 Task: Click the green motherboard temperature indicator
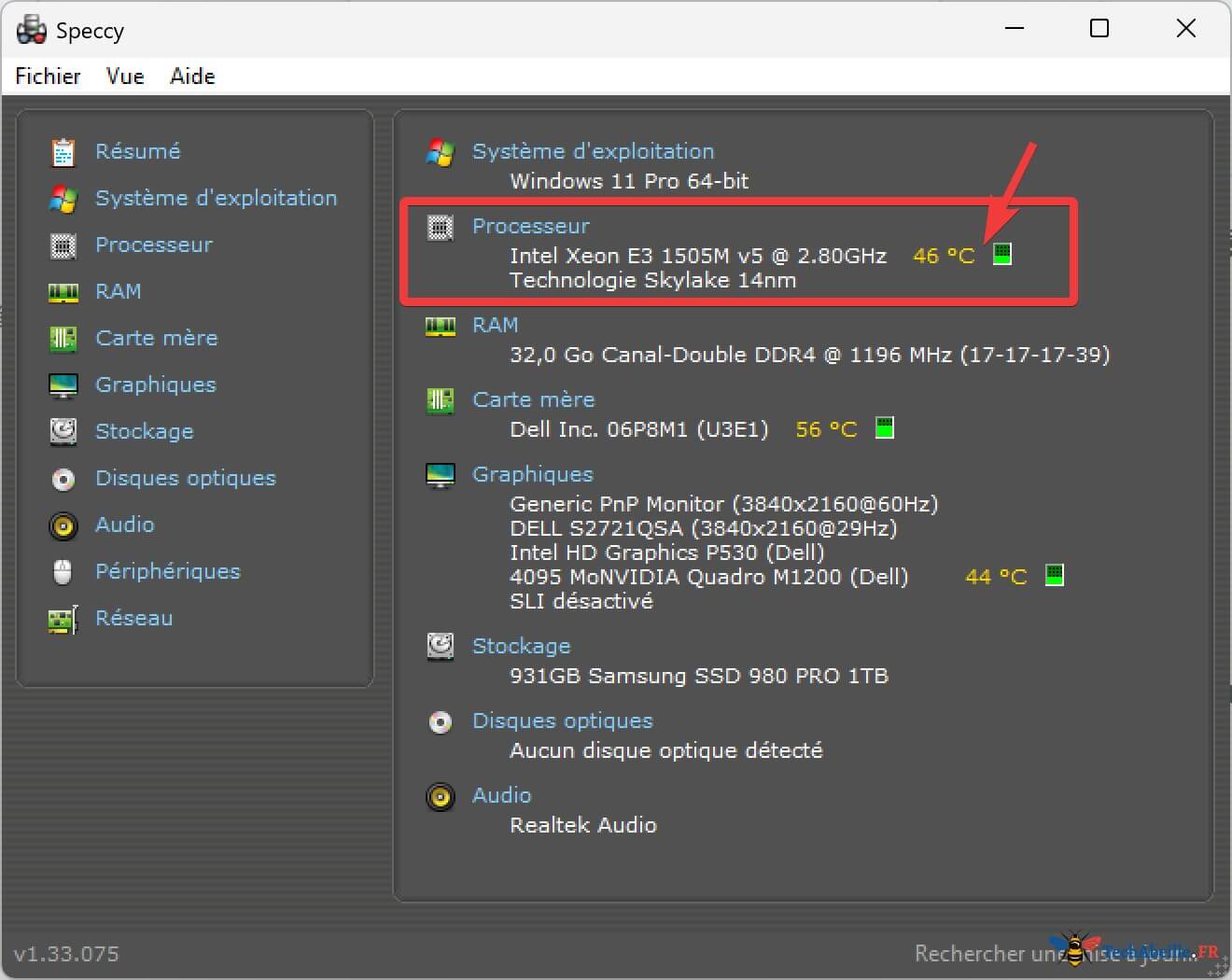885,427
